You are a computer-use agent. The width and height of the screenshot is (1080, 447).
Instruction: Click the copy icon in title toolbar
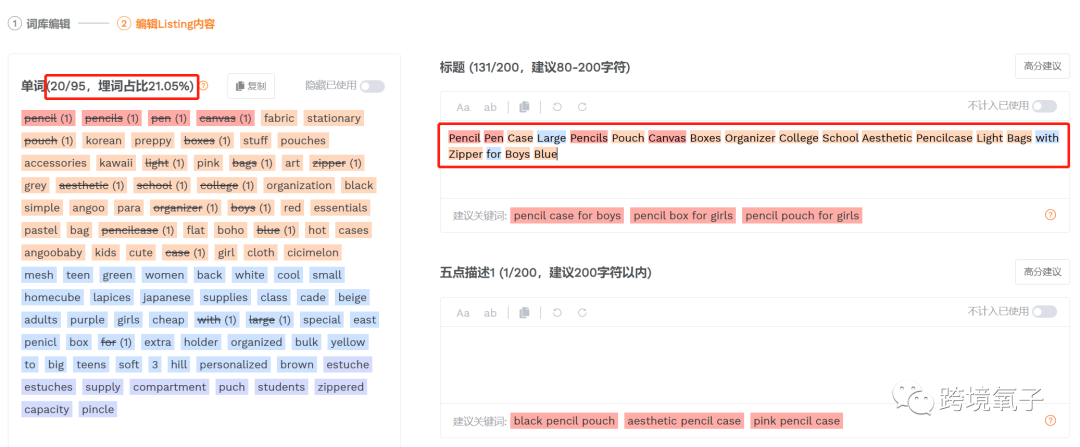[x=524, y=107]
